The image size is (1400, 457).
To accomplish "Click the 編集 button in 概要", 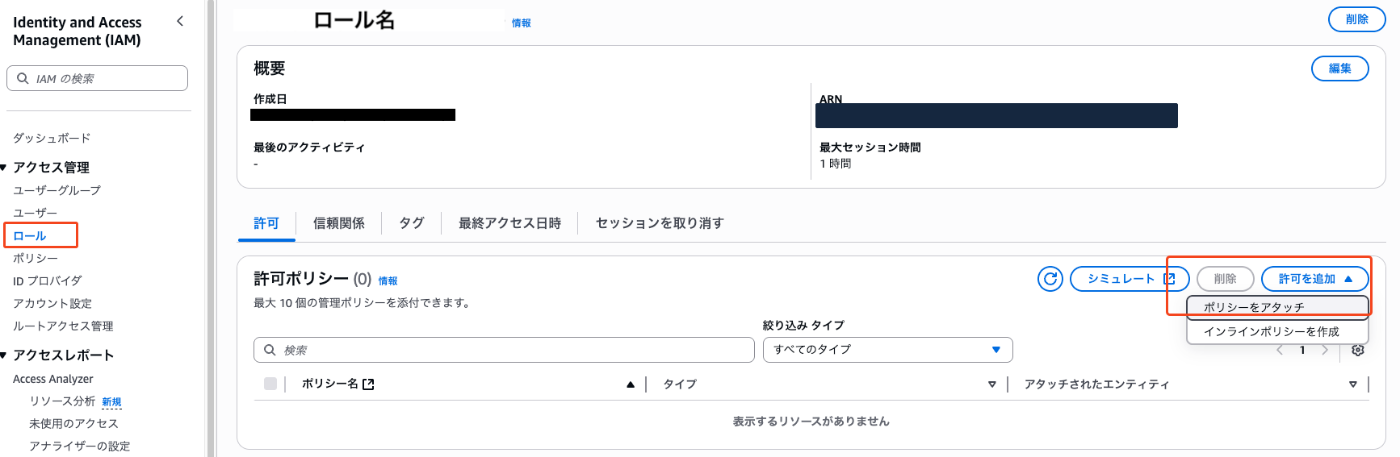I will pos(1339,68).
